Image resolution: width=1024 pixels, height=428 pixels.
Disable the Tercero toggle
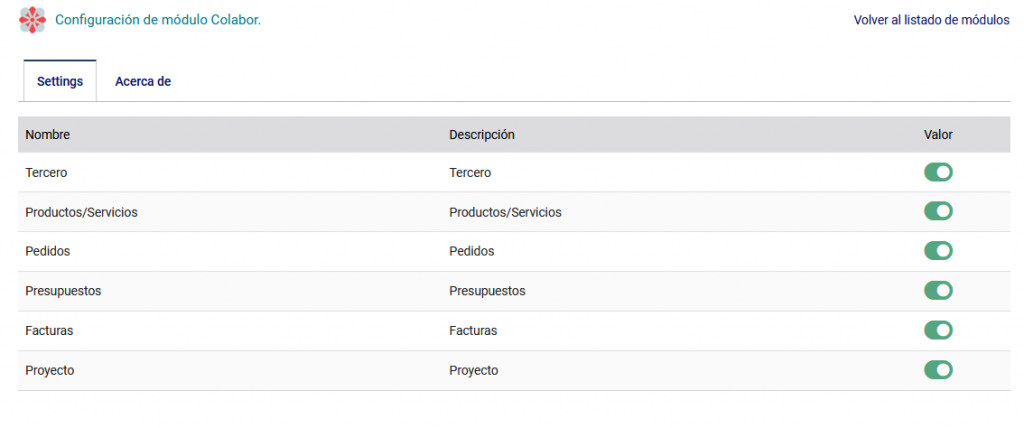pyautogui.click(x=938, y=173)
